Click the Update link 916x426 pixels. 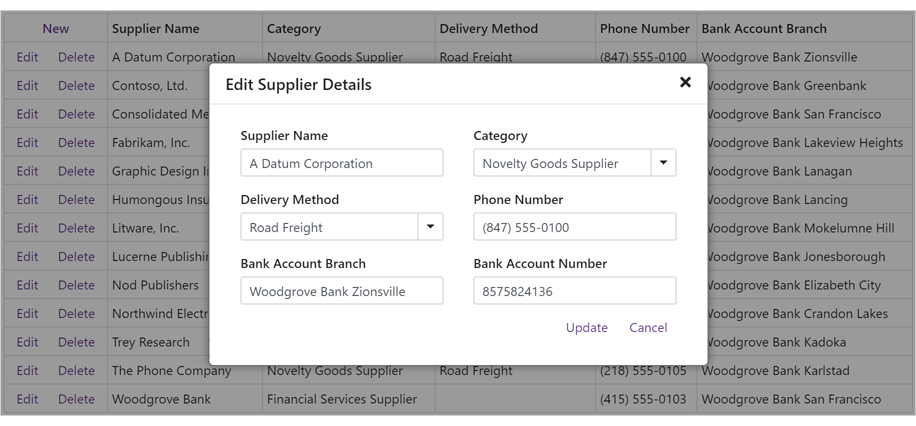[x=586, y=328]
